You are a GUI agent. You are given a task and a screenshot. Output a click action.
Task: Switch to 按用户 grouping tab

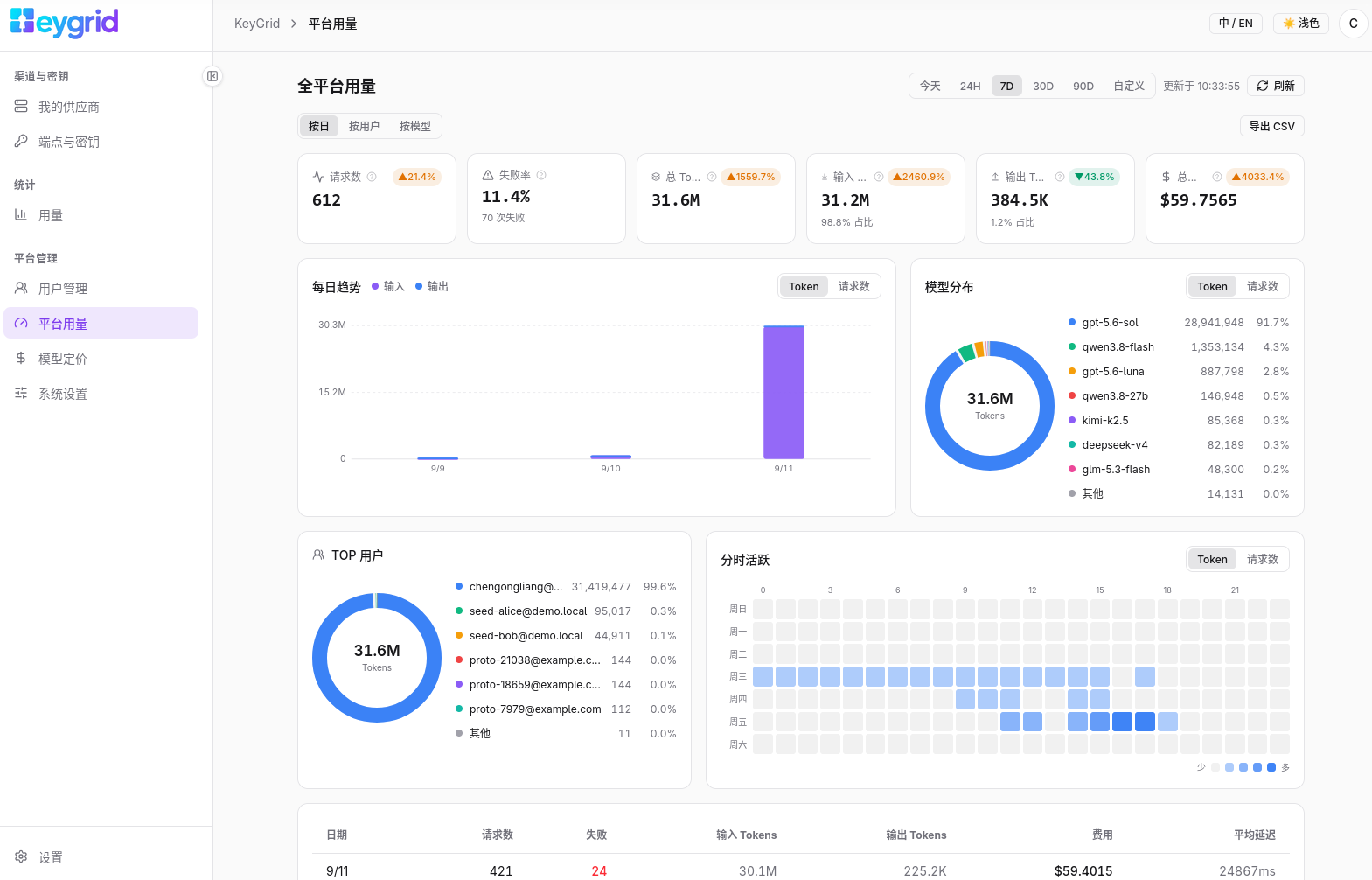pos(364,126)
